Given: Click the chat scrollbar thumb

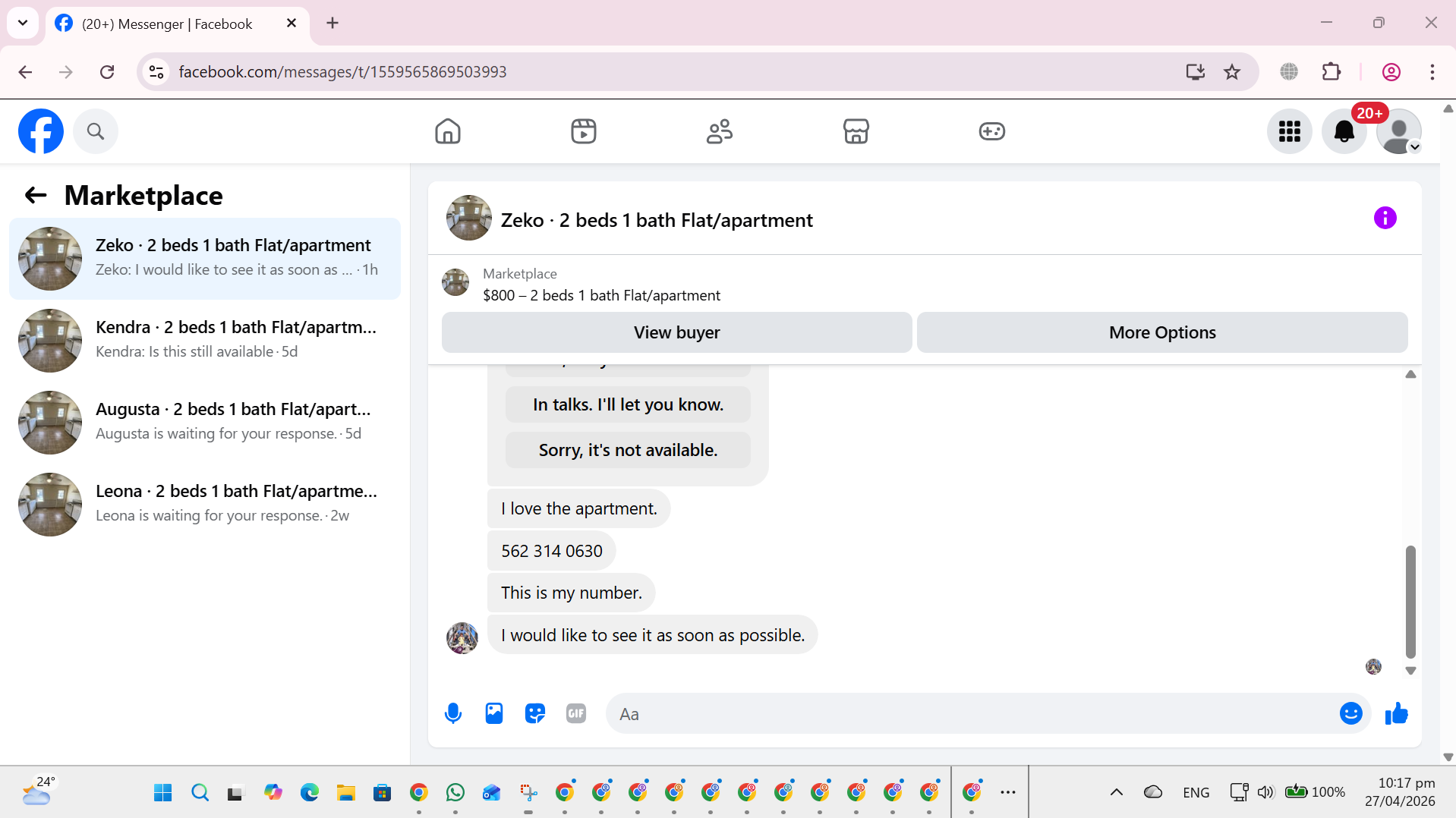Looking at the screenshot, I should (x=1410, y=602).
